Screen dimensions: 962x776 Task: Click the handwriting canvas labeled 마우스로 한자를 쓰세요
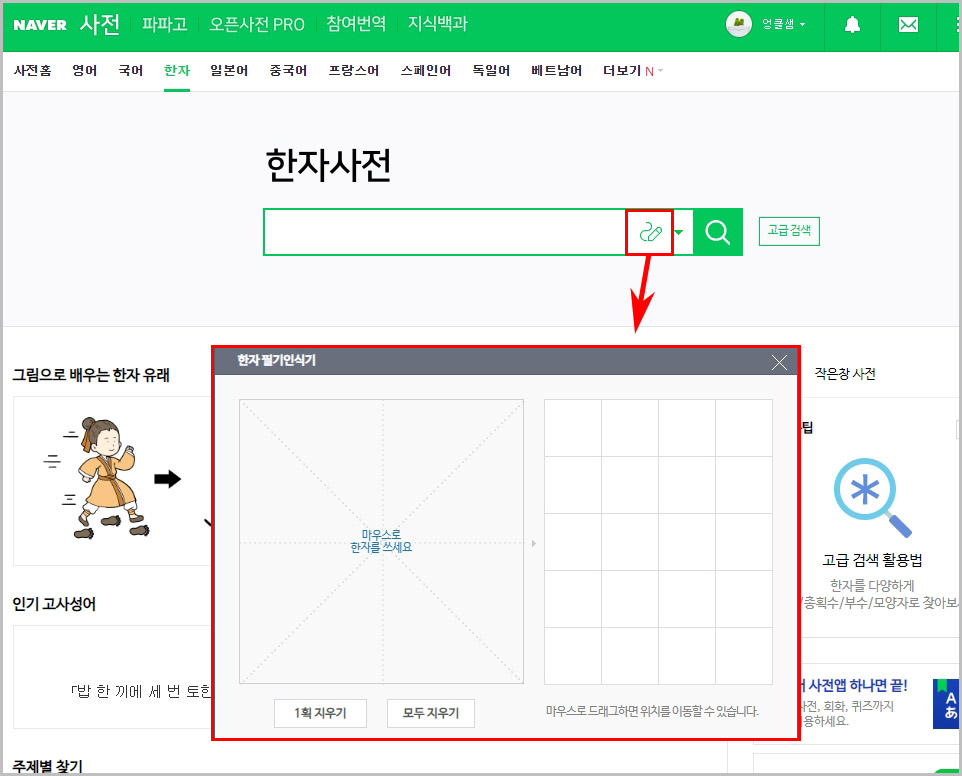(x=381, y=540)
